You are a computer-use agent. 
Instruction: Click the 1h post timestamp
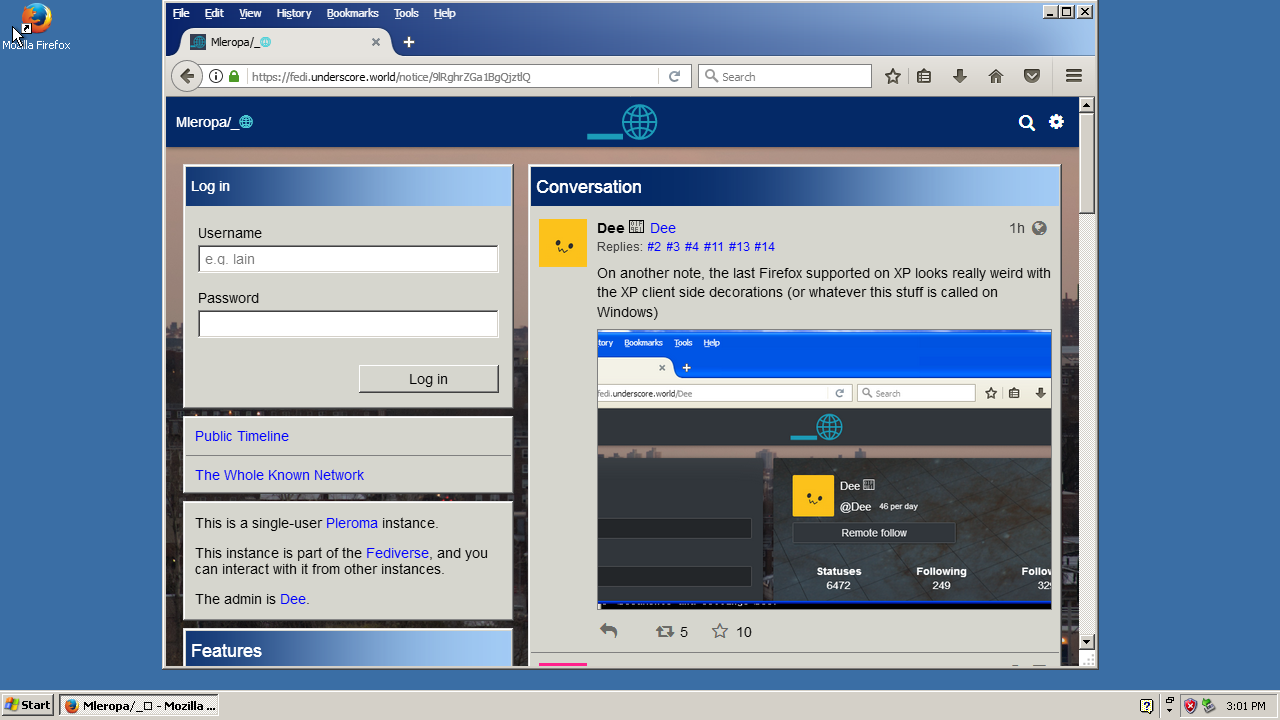1017,228
